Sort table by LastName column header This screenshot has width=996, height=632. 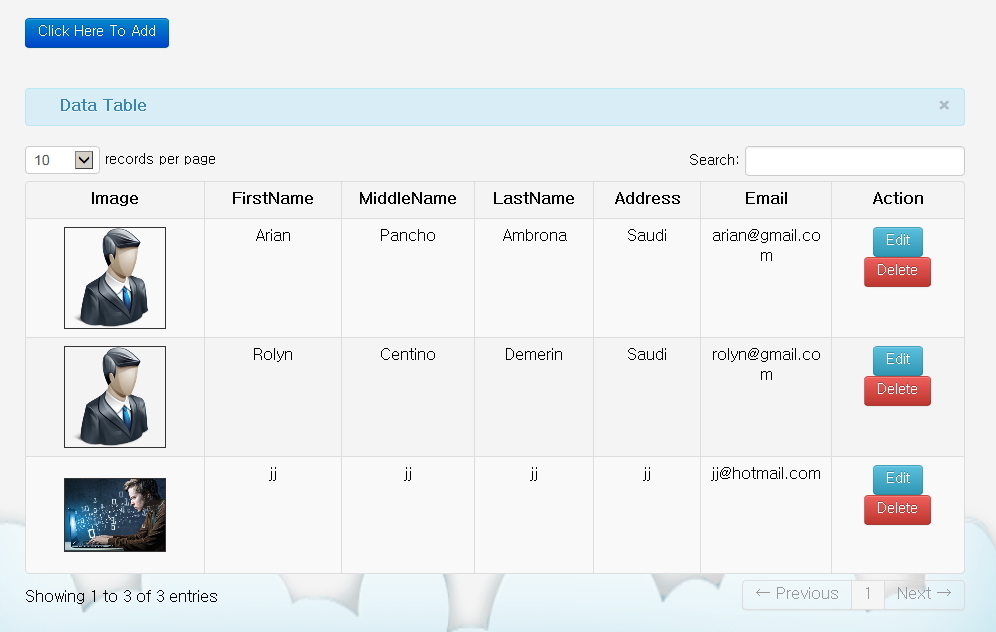[x=534, y=199]
